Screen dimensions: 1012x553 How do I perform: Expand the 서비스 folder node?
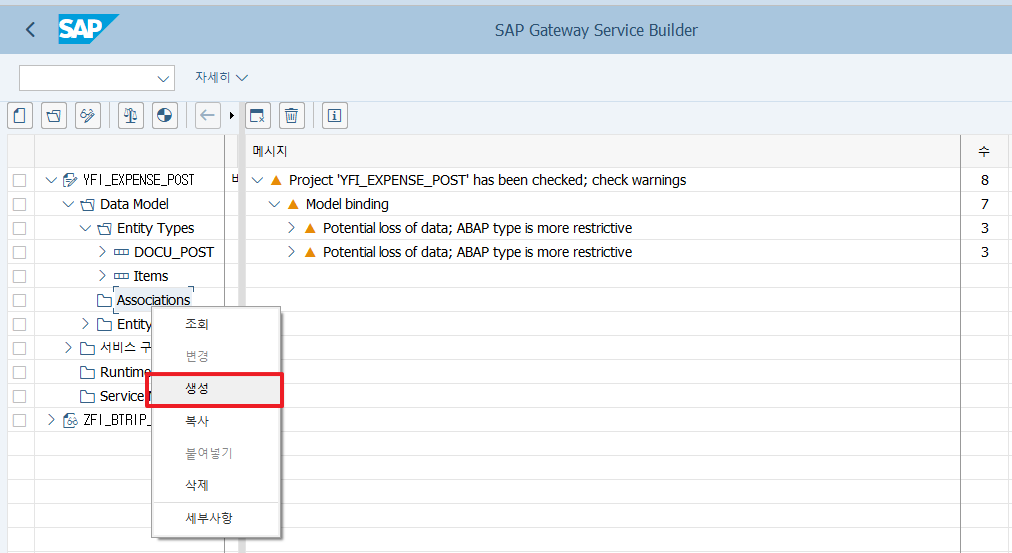(68, 348)
